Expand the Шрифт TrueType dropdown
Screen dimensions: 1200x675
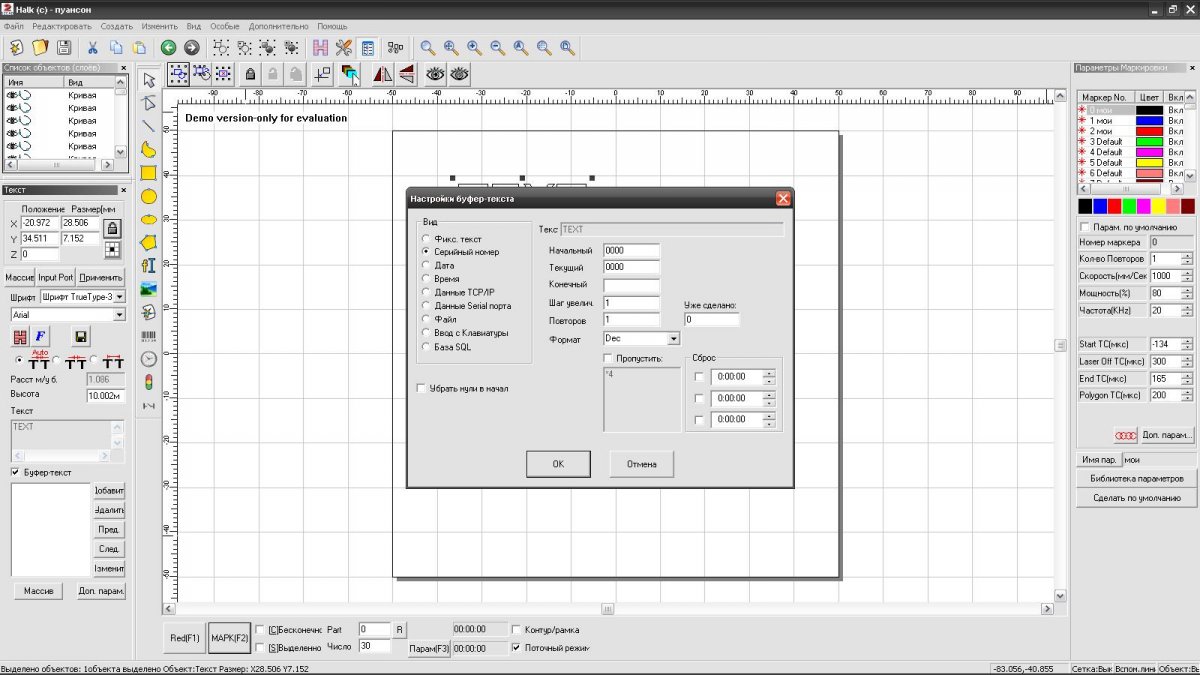coord(119,297)
